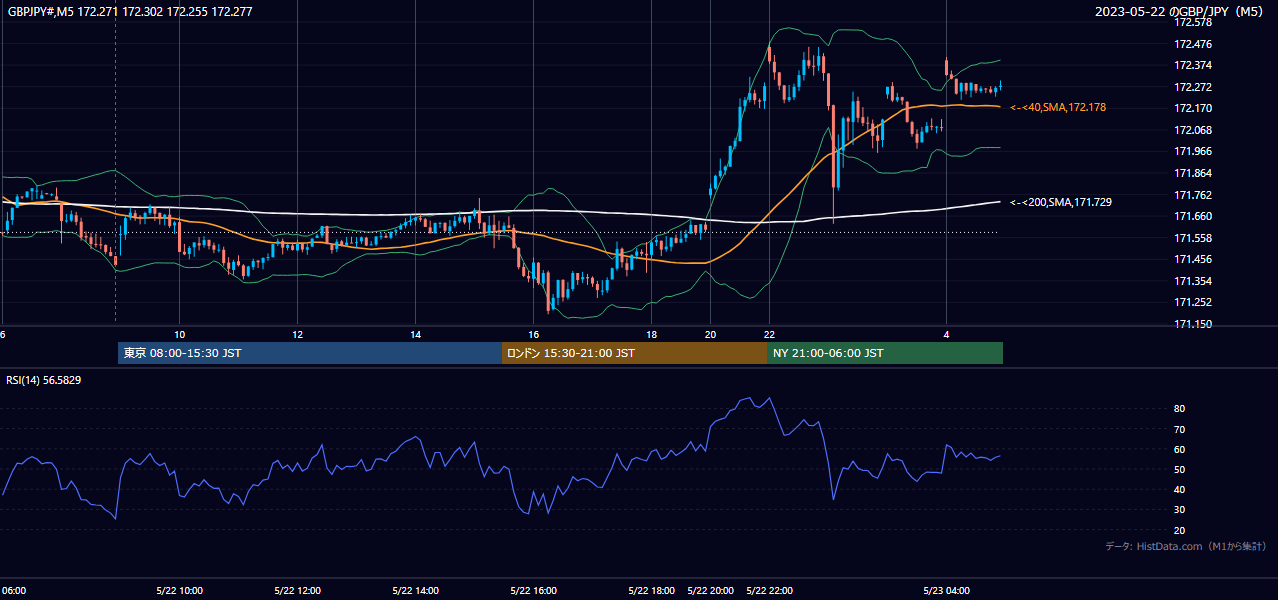Click price scale value 171.864
Screen dimensions: 1278x600
(x=1193, y=173)
